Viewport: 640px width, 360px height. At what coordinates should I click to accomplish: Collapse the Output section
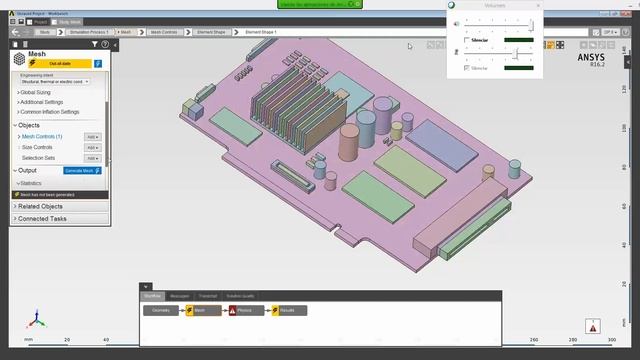pyautogui.click(x=25, y=171)
